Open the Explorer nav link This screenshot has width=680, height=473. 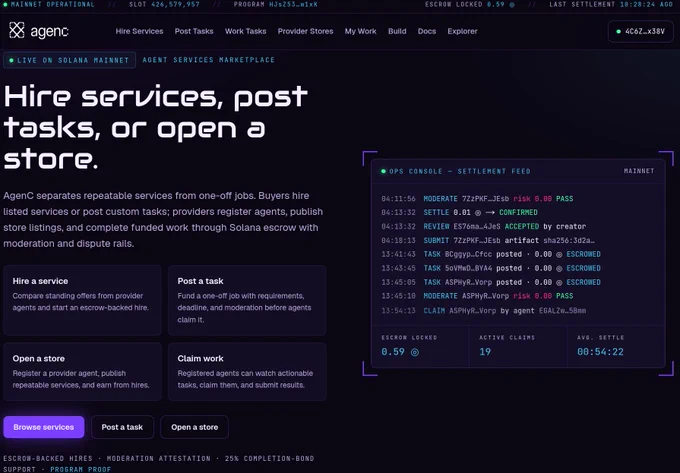click(462, 31)
